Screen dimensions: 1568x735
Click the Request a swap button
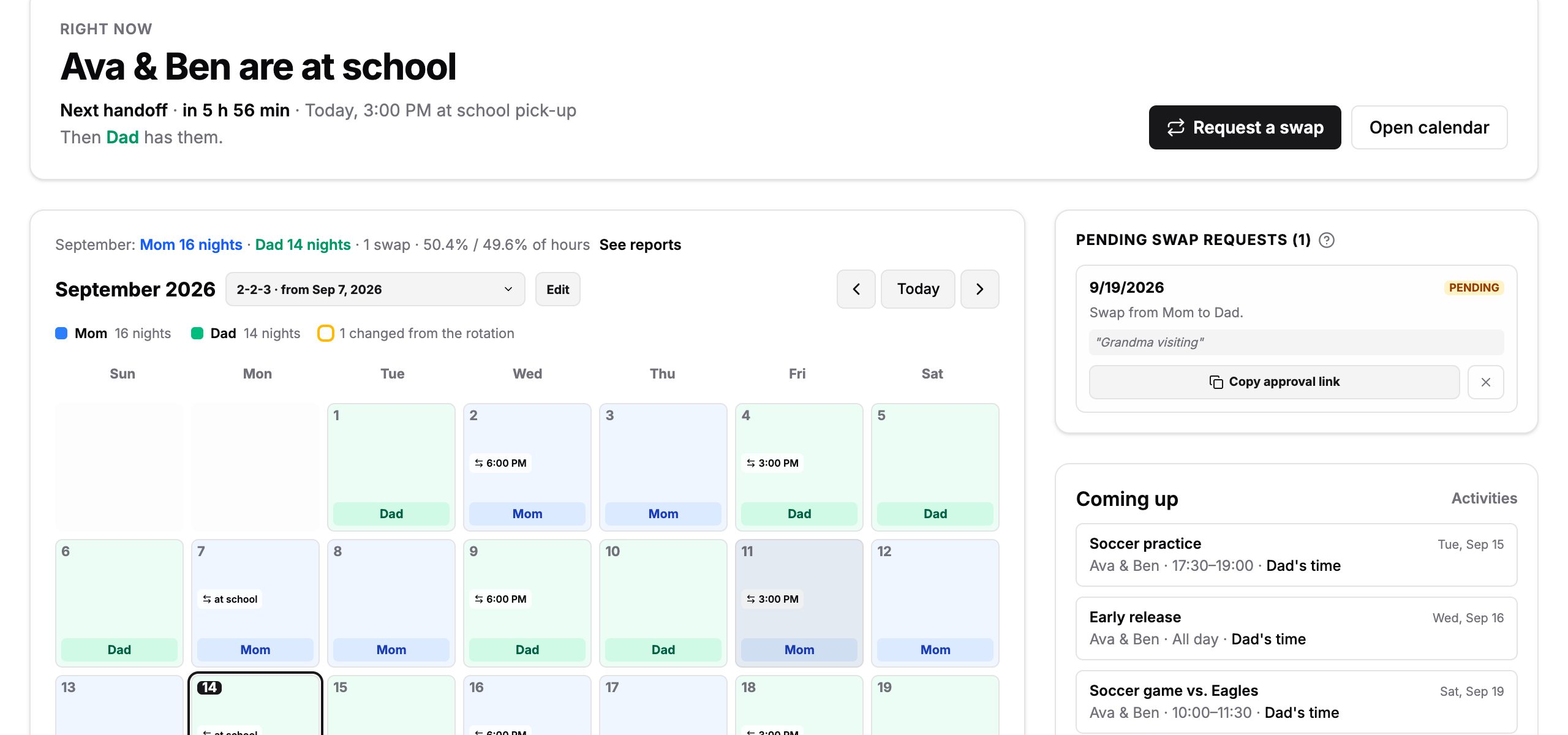(x=1245, y=127)
